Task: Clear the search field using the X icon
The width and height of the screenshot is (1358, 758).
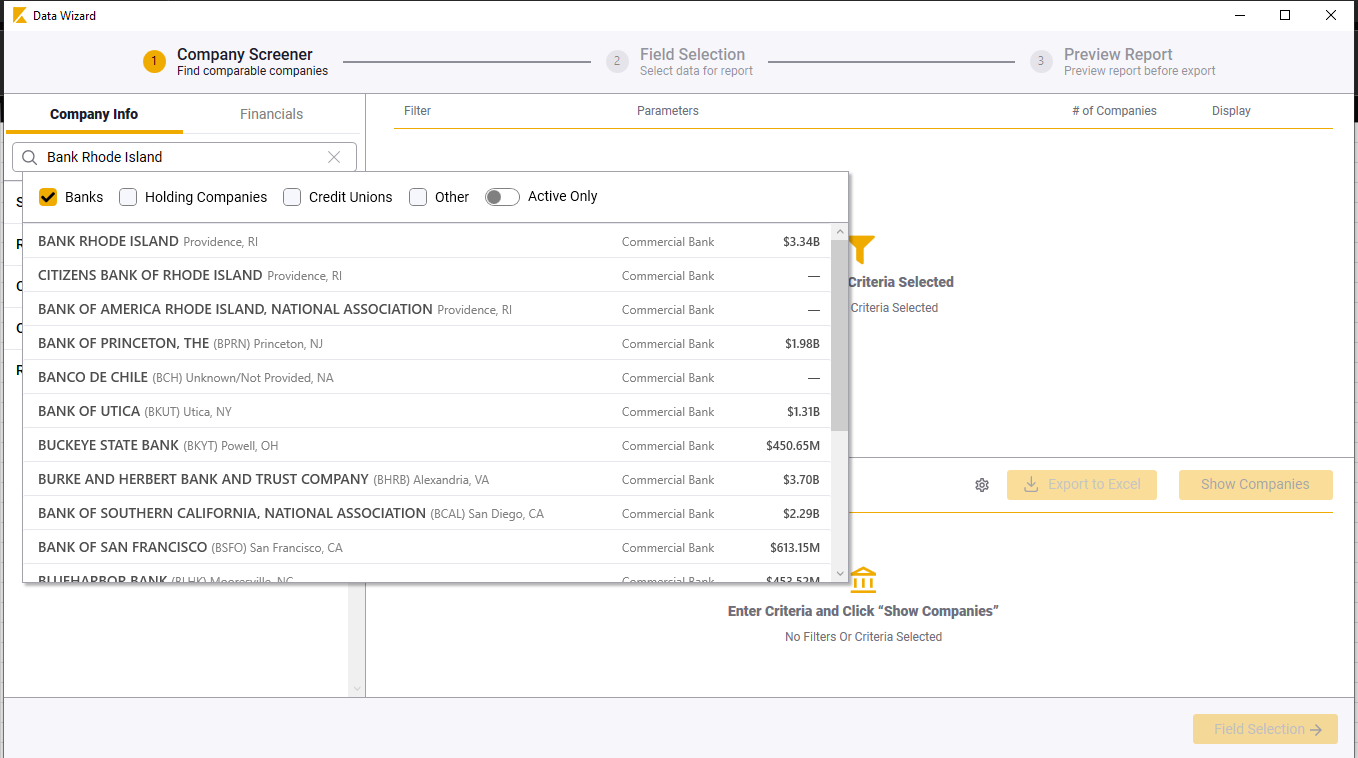Action: 334,157
